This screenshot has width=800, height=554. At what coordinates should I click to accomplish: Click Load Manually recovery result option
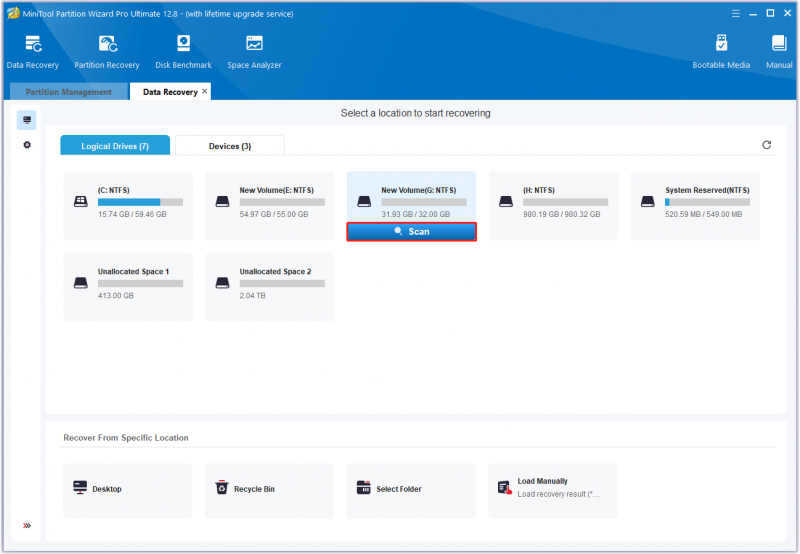pos(553,491)
